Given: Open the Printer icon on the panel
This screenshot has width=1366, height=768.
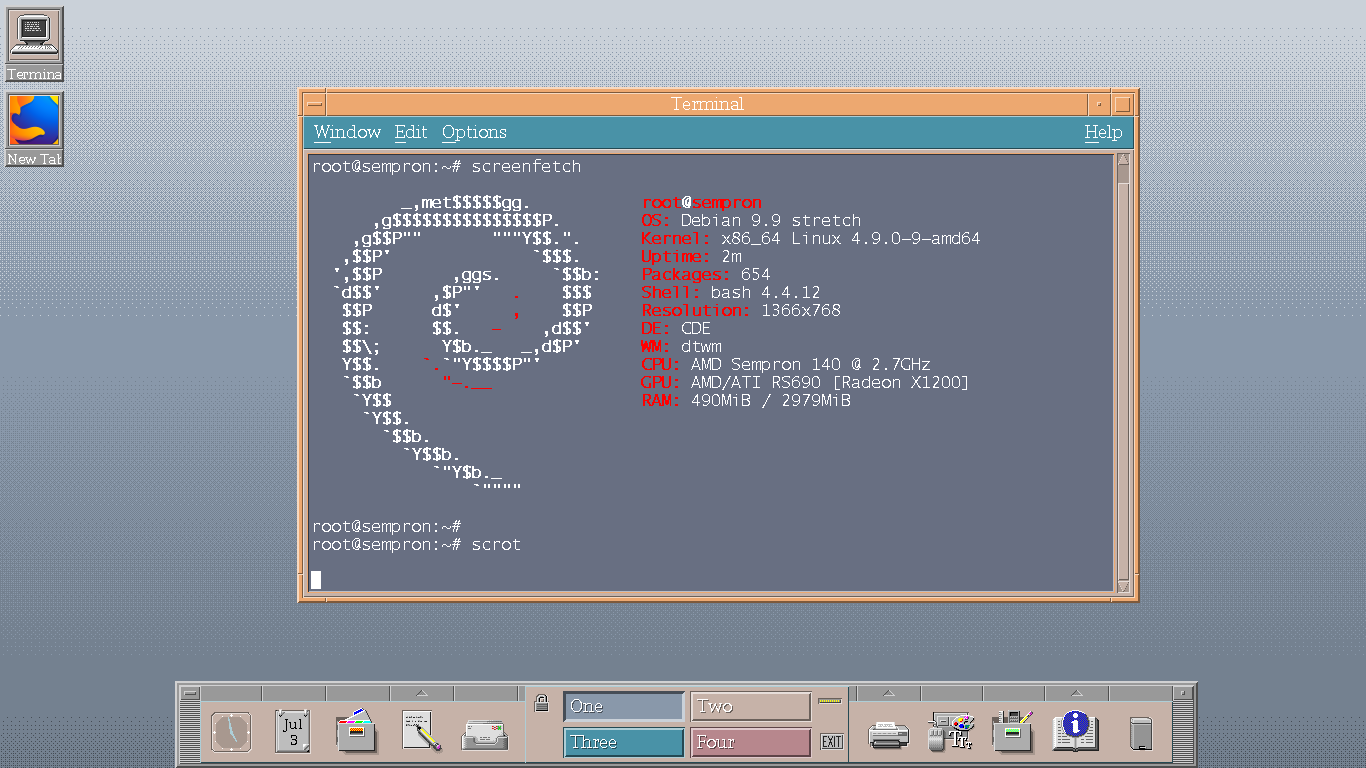Looking at the screenshot, I should tap(888, 735).
